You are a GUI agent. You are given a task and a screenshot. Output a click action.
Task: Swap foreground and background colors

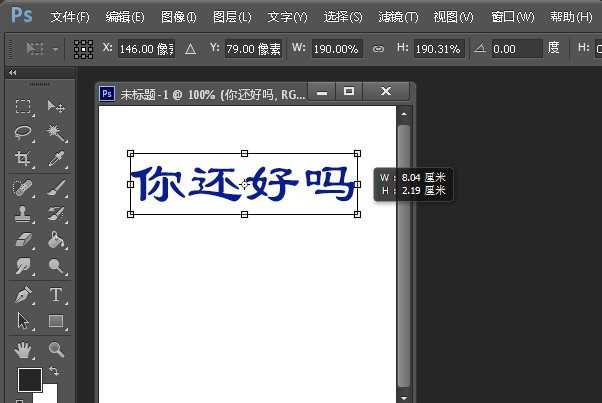click(54, 372)
